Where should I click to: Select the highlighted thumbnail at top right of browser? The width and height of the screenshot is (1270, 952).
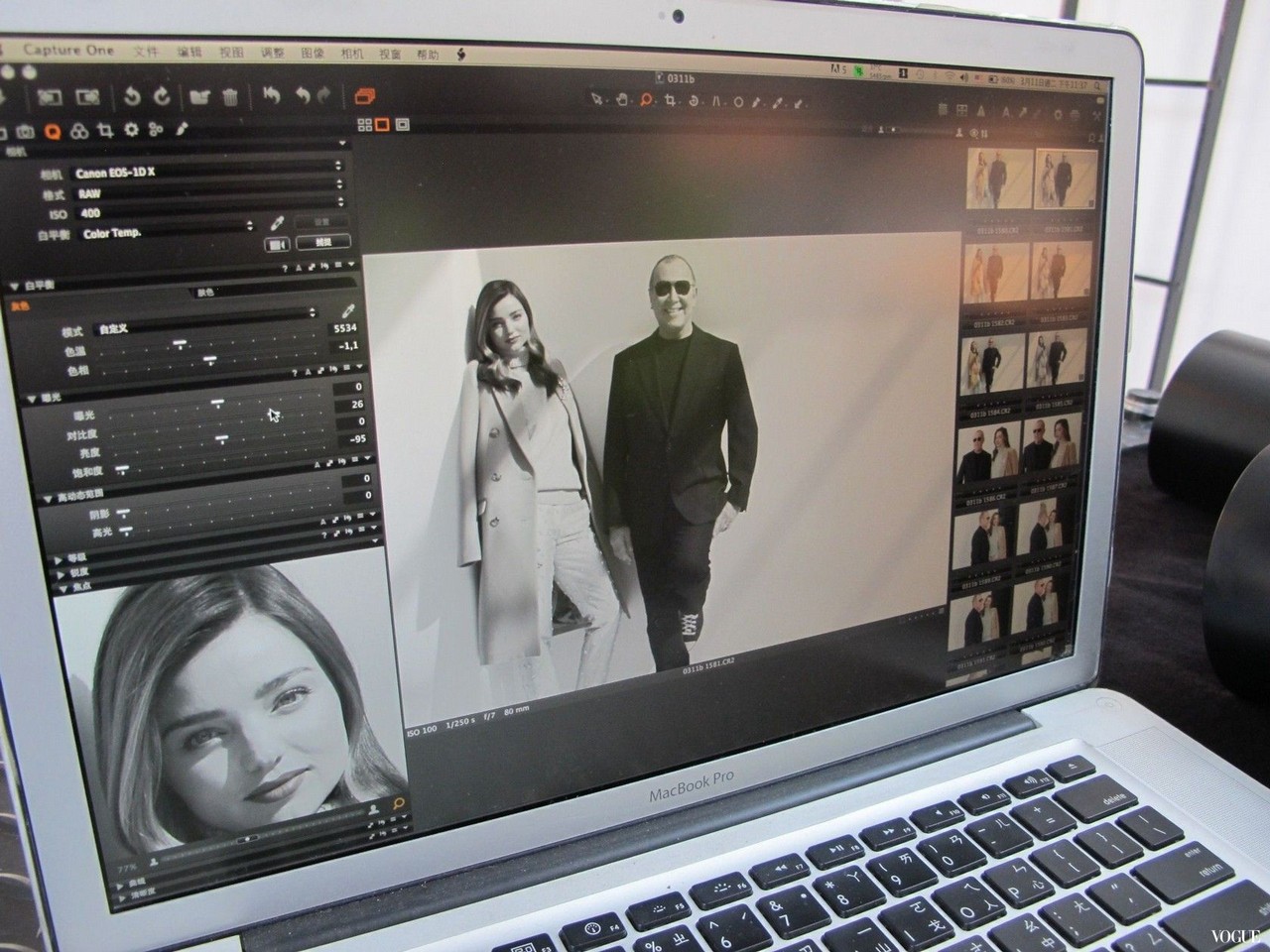(1066, 180)
